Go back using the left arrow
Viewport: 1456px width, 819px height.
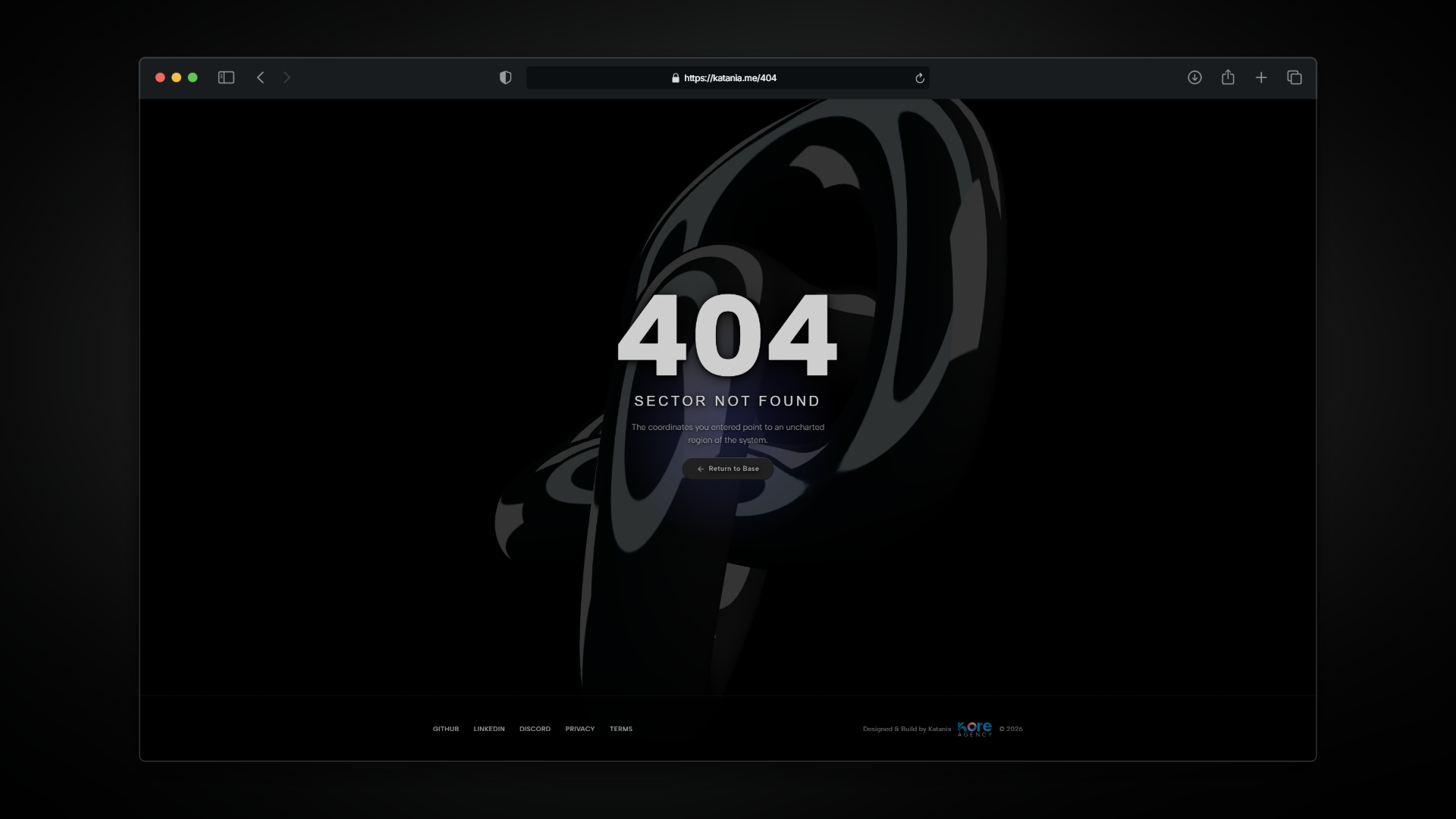(x=260, y=77)
